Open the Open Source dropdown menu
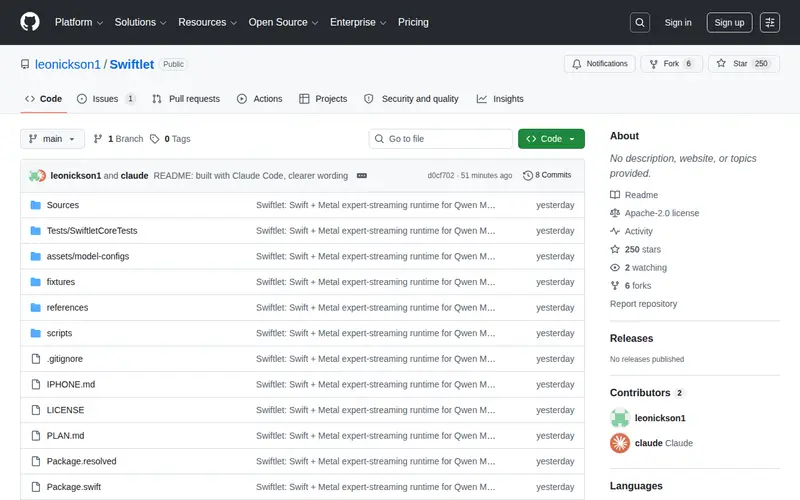This screenshot has width=800, height=500. pos(283,22)
